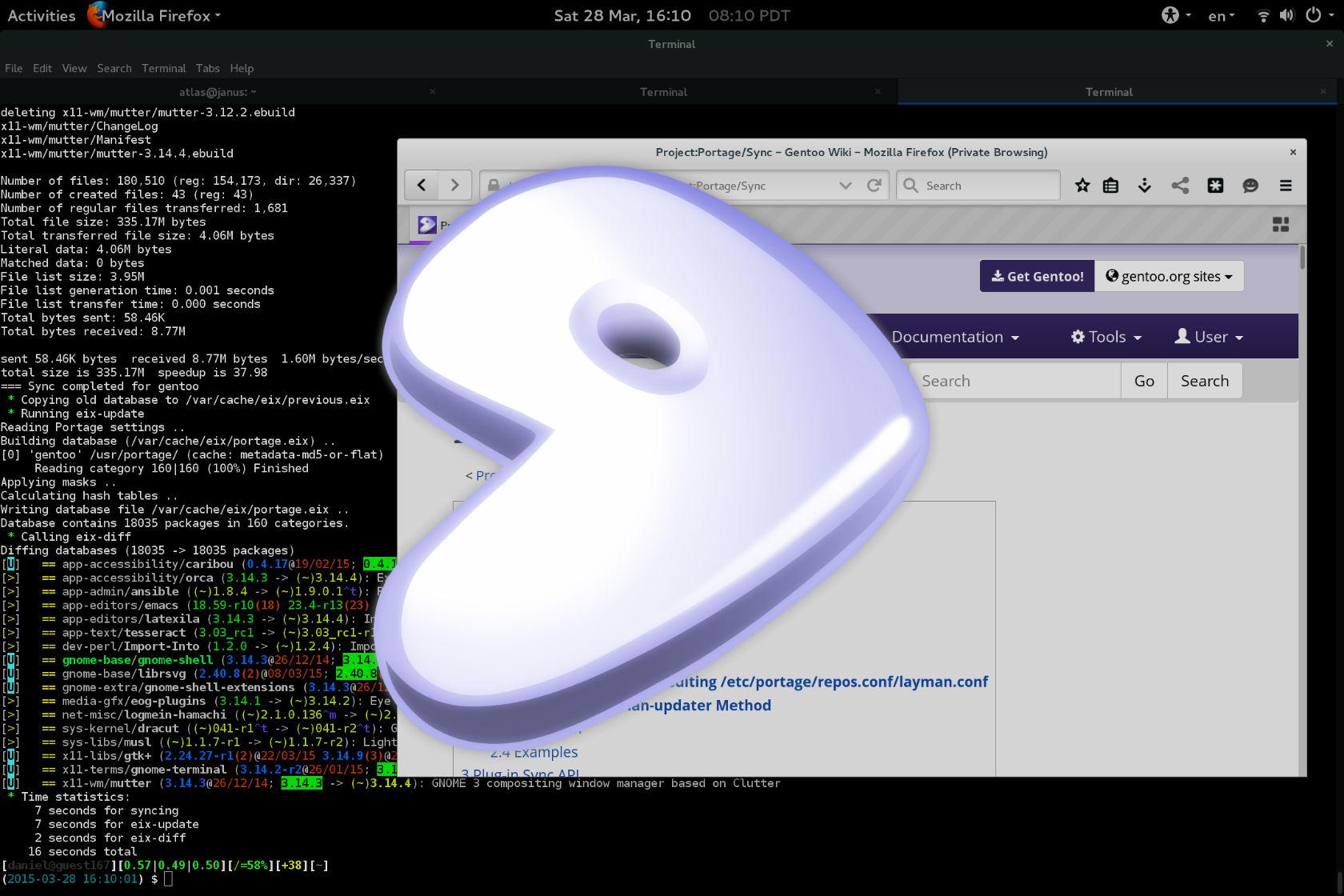Open the en keyboard layout menu
This screenshot has height=896, width=1344.
1221,15
